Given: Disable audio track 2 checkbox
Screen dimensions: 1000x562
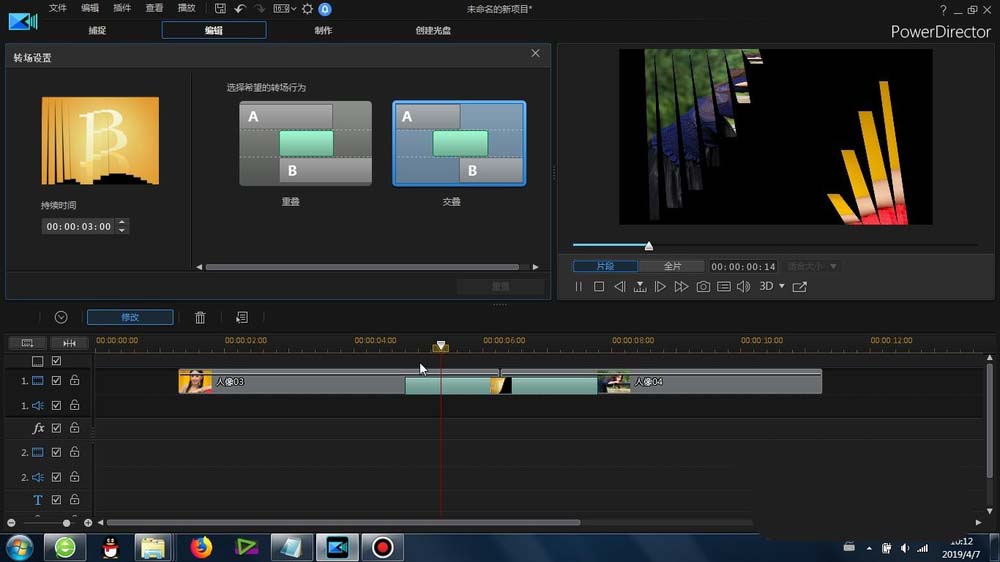Looking at the screenshot, I should click(56, 477).
